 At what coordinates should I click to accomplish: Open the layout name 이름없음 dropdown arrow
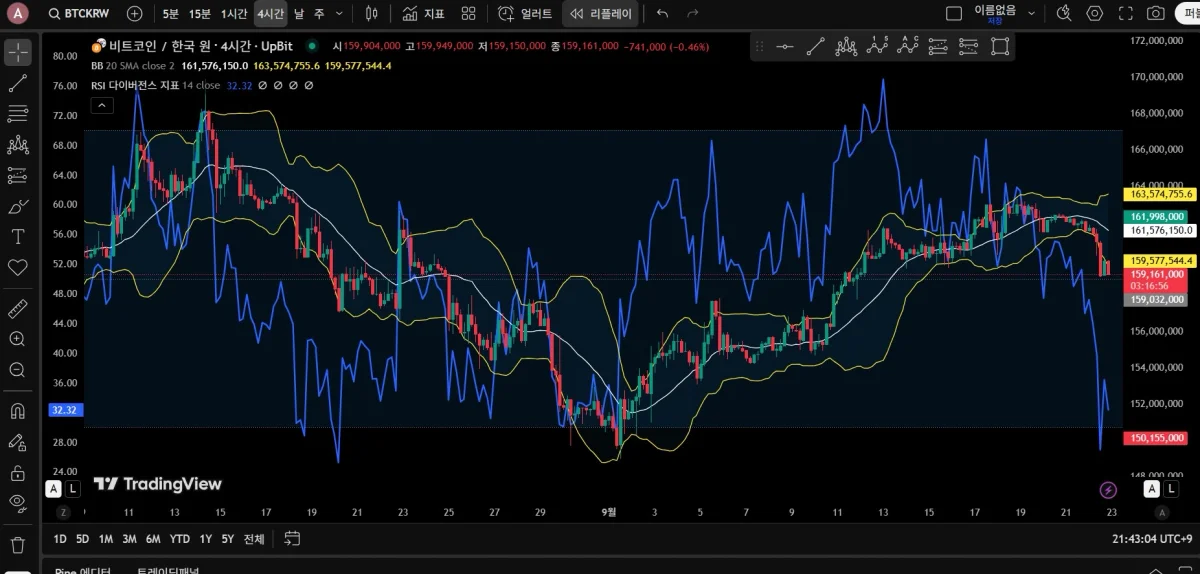pyautogui.click(x=1032, y=14)
